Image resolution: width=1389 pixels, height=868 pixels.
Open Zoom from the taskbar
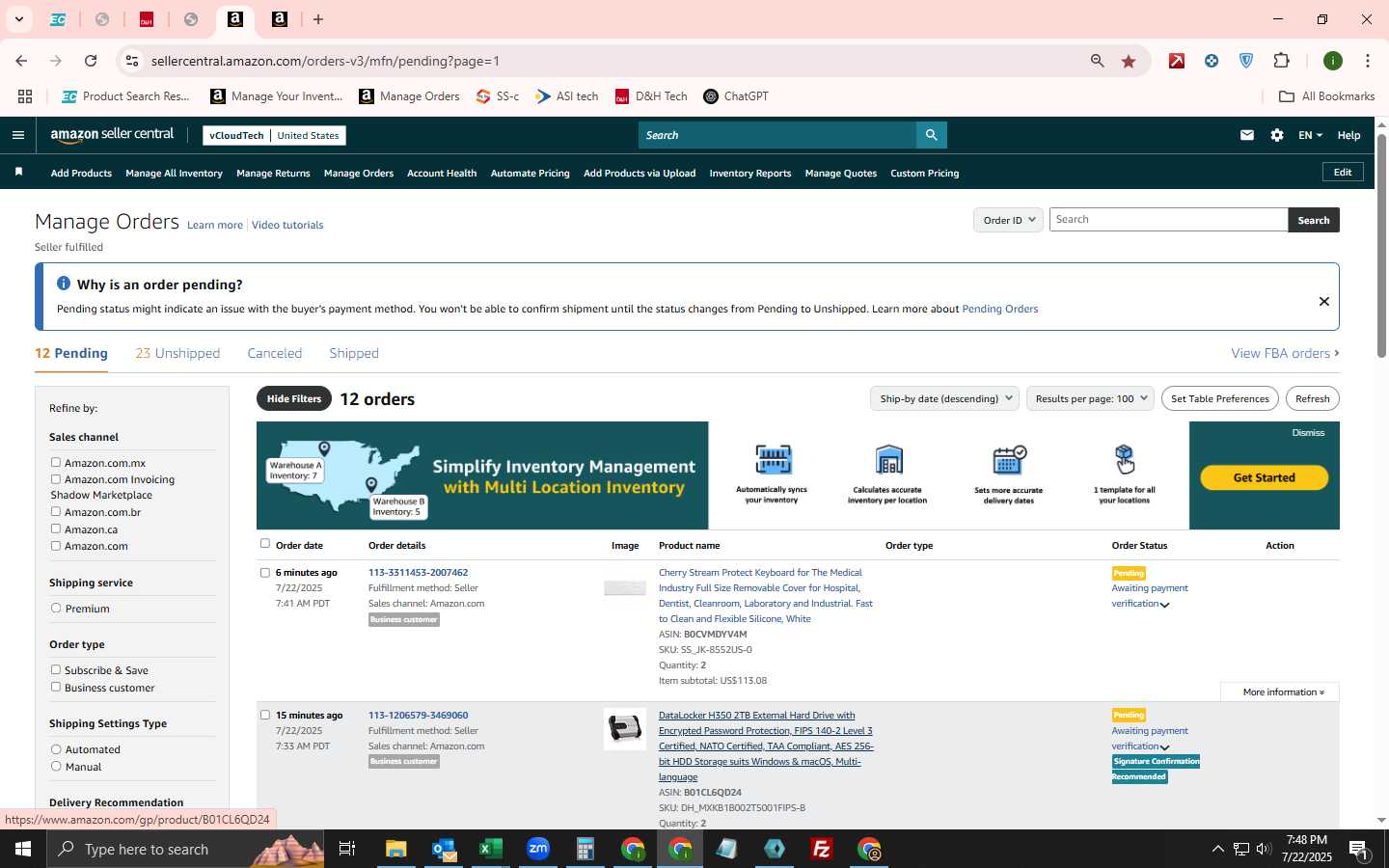(538, 849)
